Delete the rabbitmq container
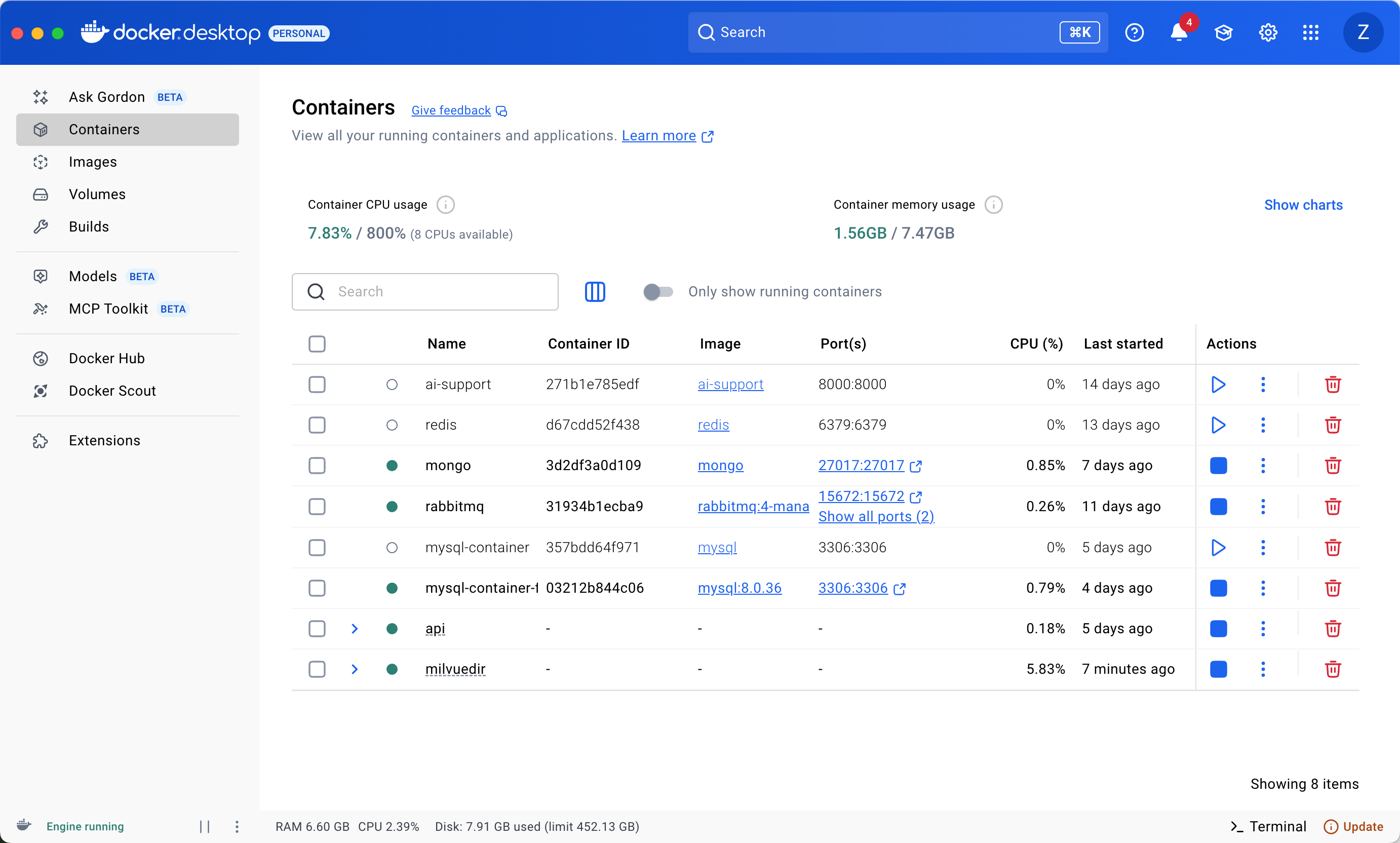 point(1333,507)
